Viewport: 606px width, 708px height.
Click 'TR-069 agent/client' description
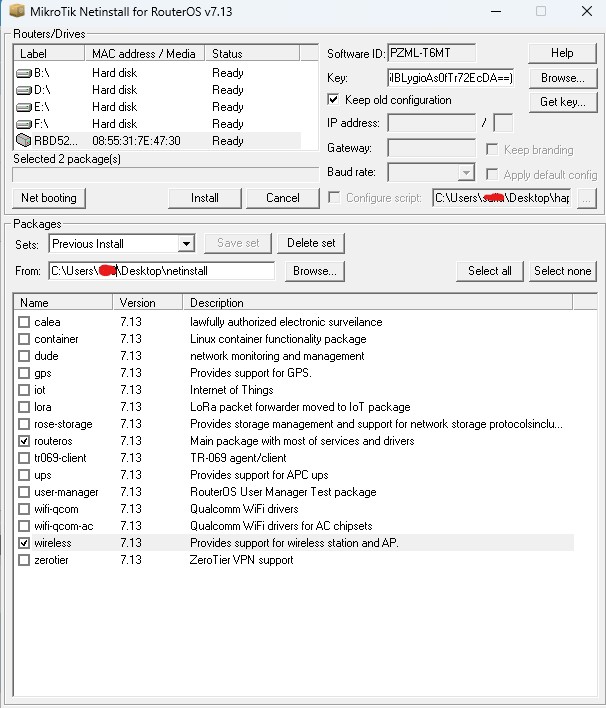point(238,458)
